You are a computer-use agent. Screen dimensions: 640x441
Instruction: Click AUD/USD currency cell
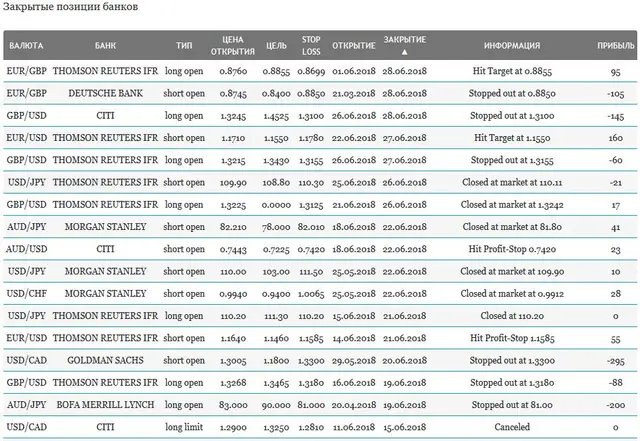[27, 249]
